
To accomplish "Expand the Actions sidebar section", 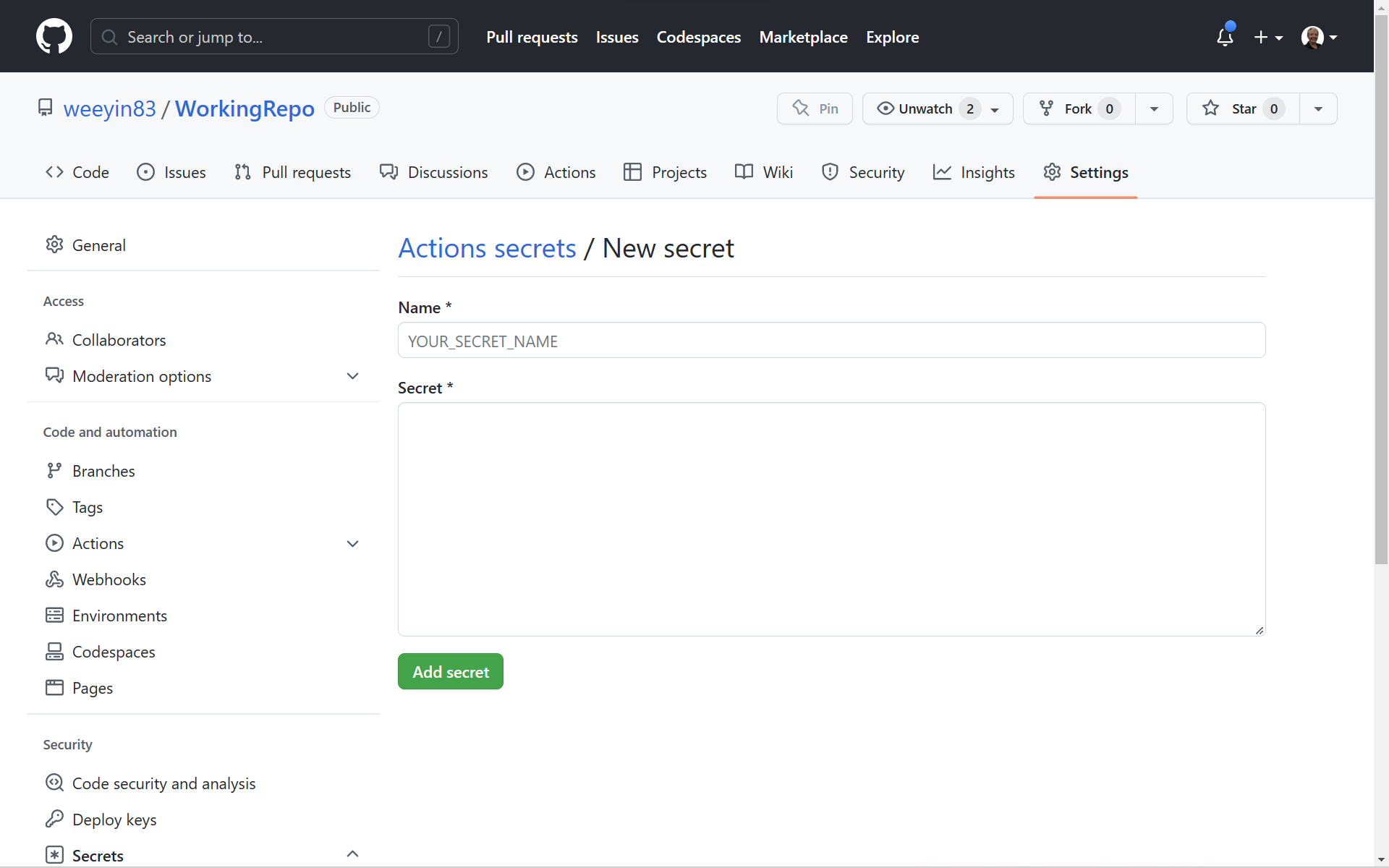I will 352,543.
